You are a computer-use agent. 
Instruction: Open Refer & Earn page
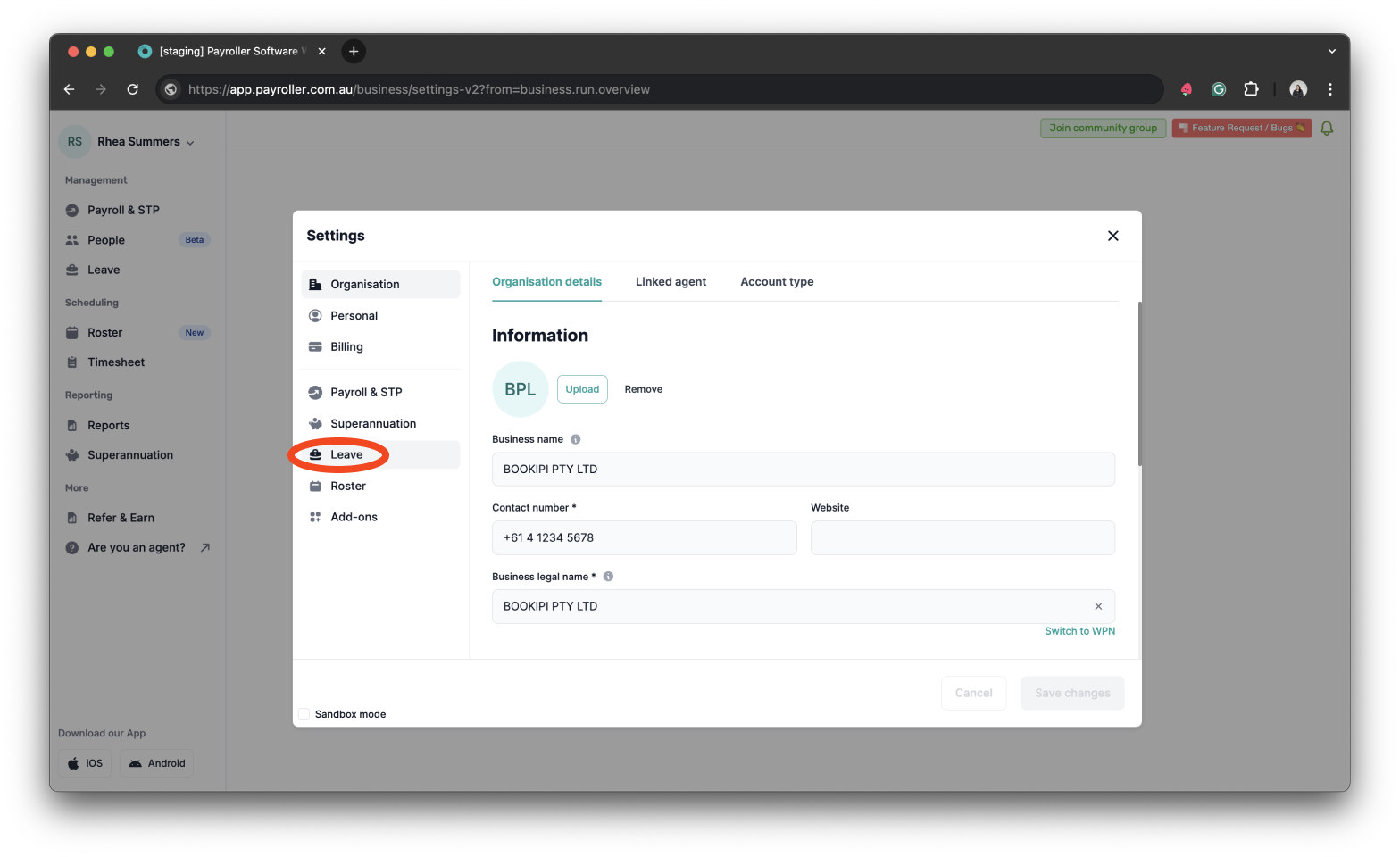click(x=121, y=518)
